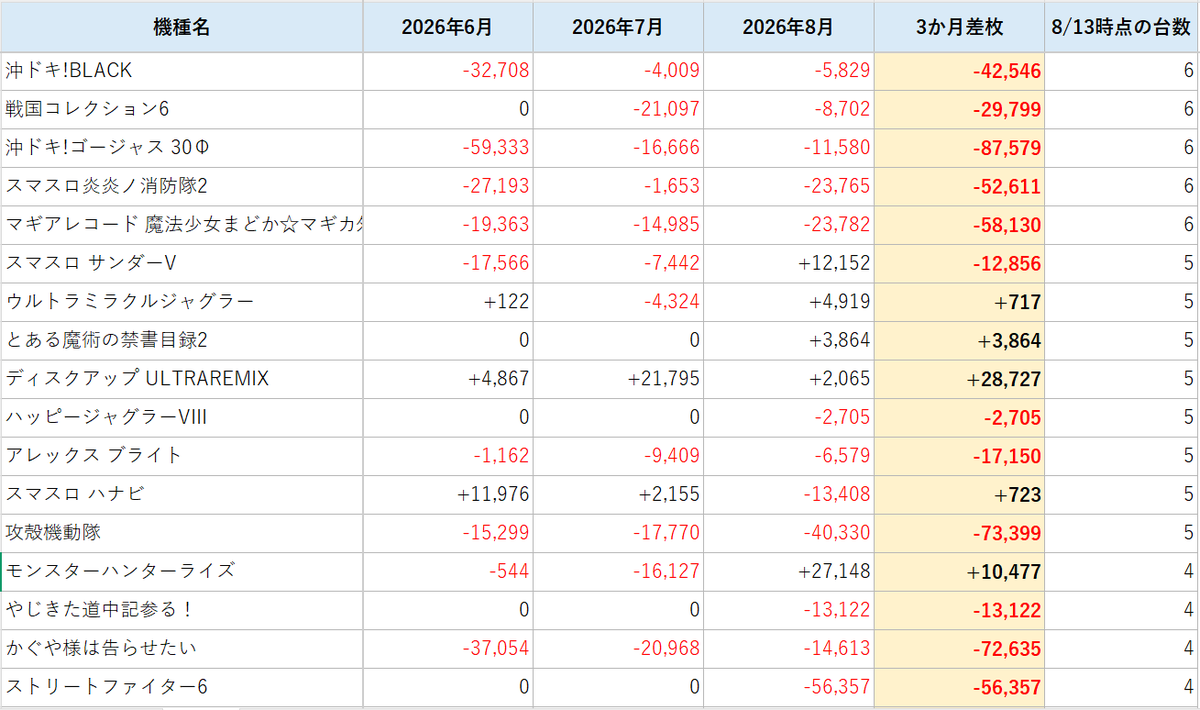
Task: Select the -73,399 total cell
Action: (960, 533)
